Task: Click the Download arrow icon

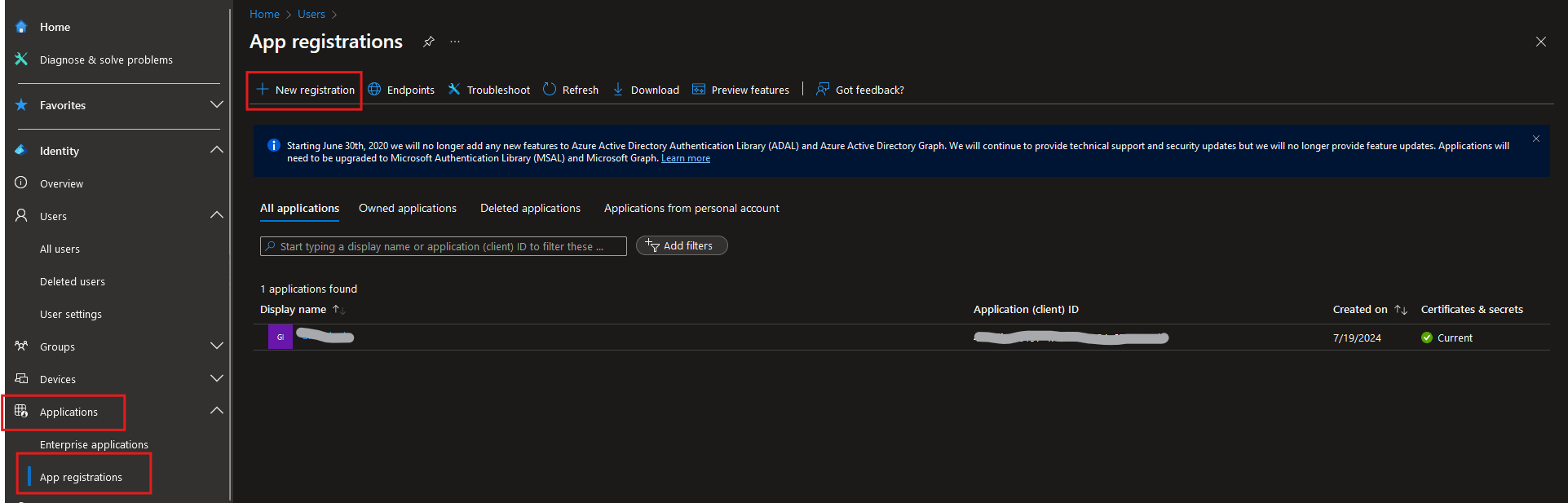Action: point(618,89)
